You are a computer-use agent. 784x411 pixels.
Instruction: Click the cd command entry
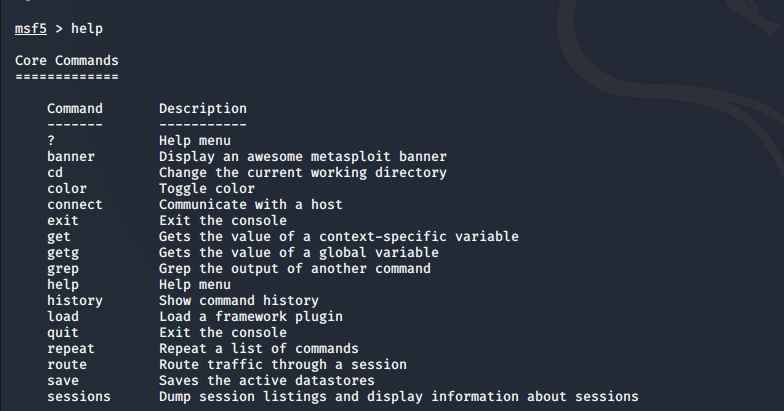click(55, 172)
